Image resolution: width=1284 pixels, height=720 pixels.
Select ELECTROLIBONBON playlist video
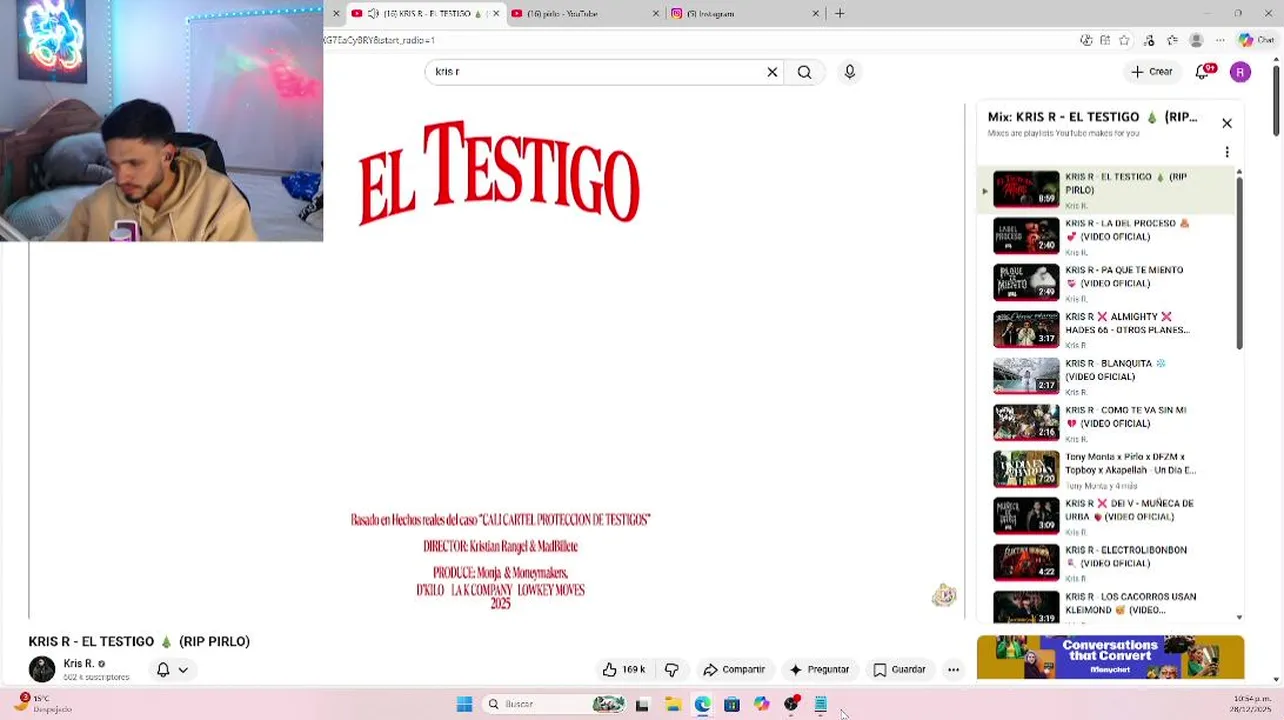[1108, 563]
